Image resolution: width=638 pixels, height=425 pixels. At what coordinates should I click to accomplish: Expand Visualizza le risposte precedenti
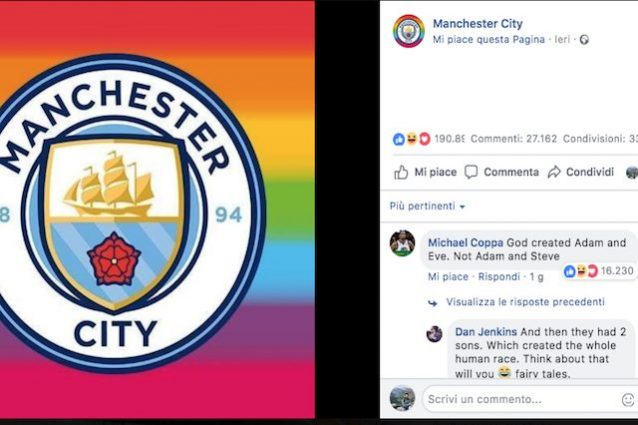525,302
